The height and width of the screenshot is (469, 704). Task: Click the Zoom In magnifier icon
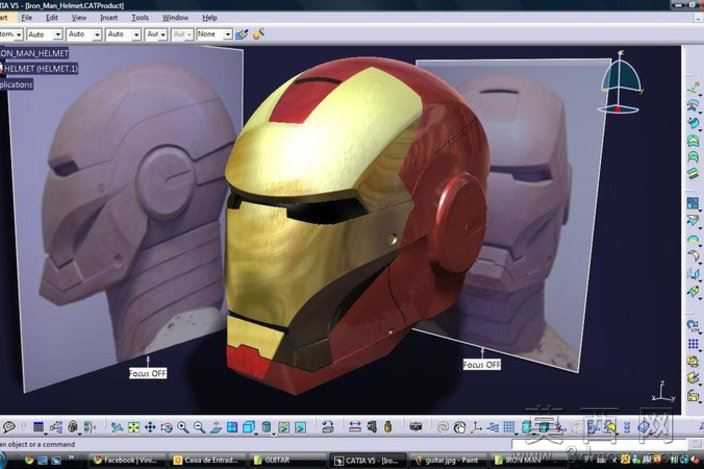pyautogui.click(x=183, y=427)
